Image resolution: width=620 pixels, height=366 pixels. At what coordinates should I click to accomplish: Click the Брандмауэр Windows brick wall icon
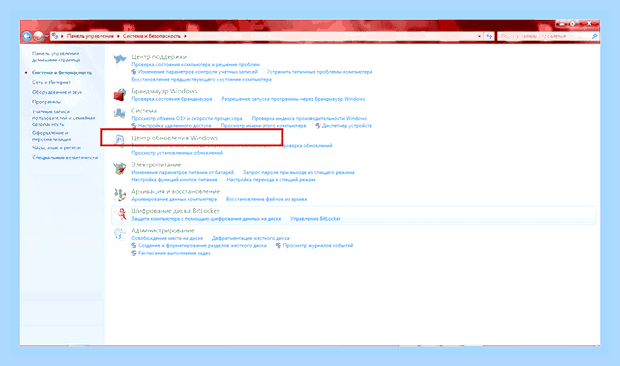[x=119, y=95]
